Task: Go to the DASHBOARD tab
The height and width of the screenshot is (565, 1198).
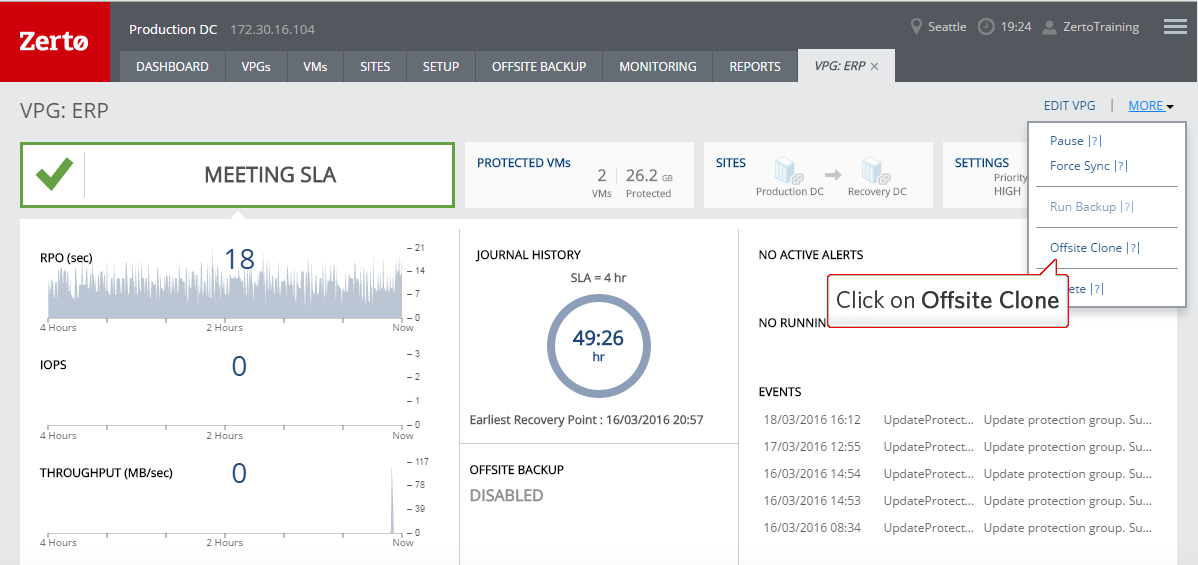Action: point(172,67)
